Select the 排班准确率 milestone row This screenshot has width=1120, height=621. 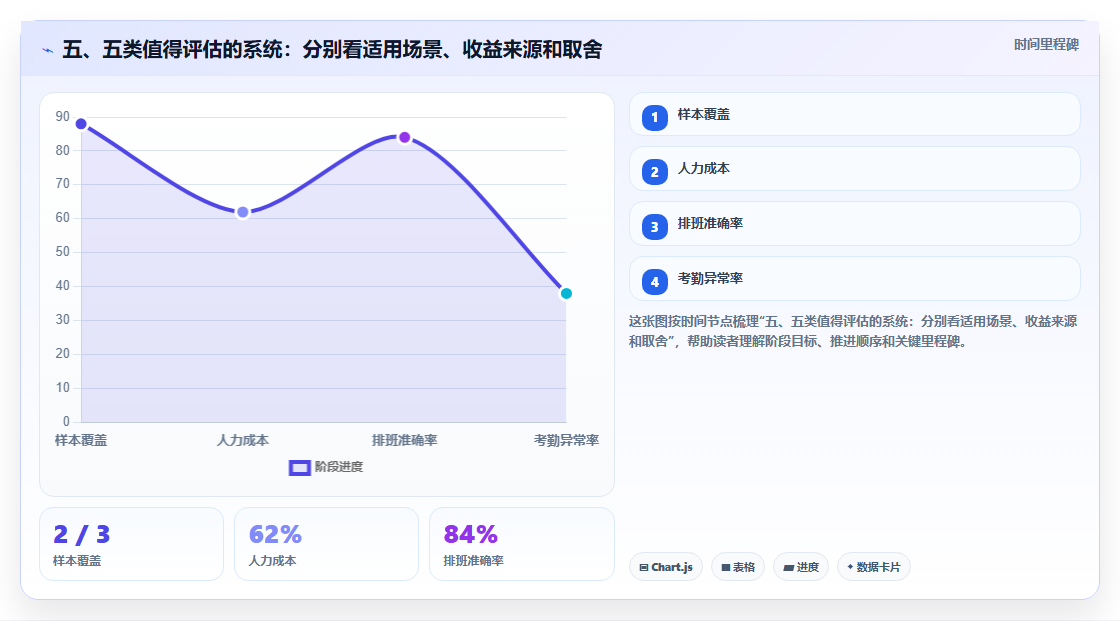click(854, 224)
